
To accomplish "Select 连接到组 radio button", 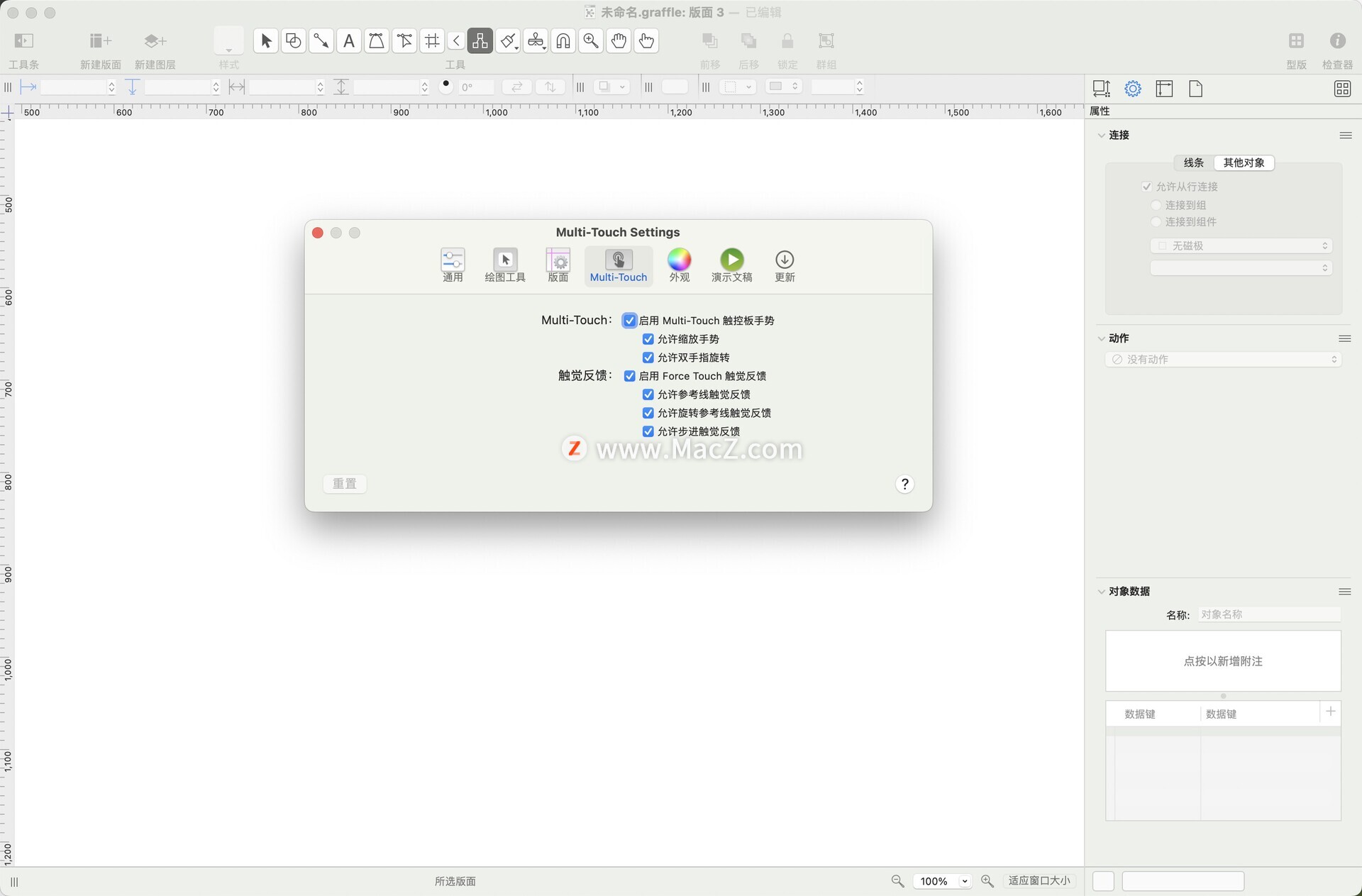I will click(1156, 205).
